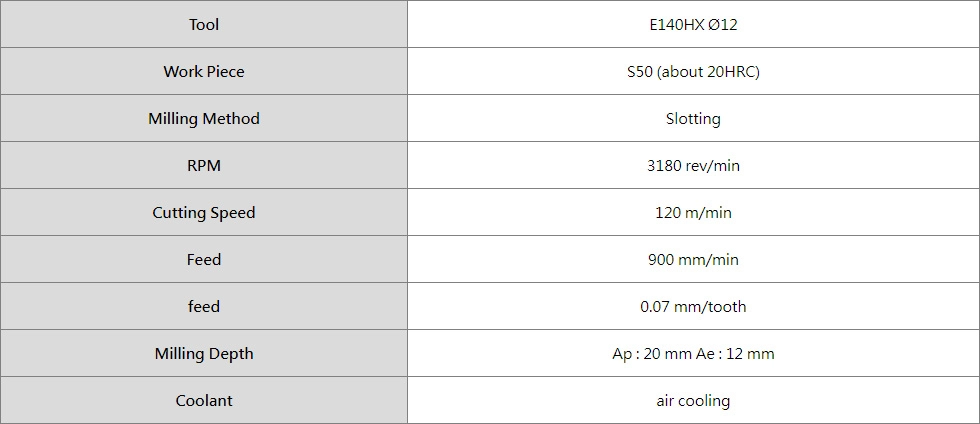Click the E140HX Ø12 value cell
Screen dimensions: 980x424
pyautogui.click(x=693, y=24)
